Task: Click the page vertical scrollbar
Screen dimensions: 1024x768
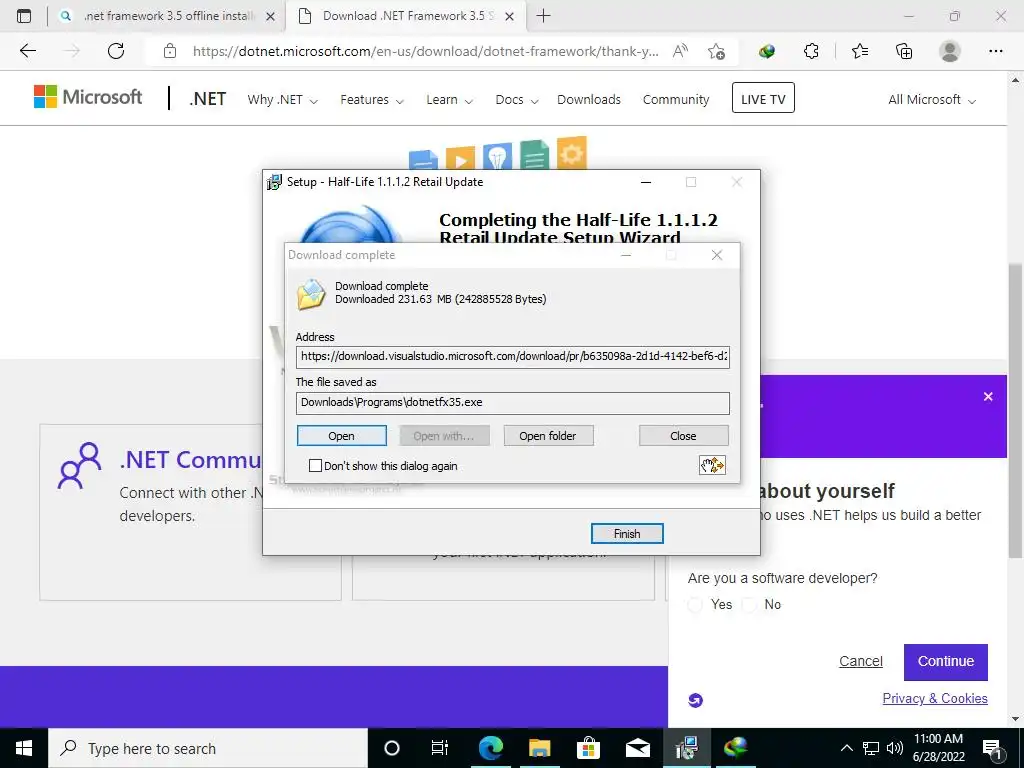Action: (1016, 410)
